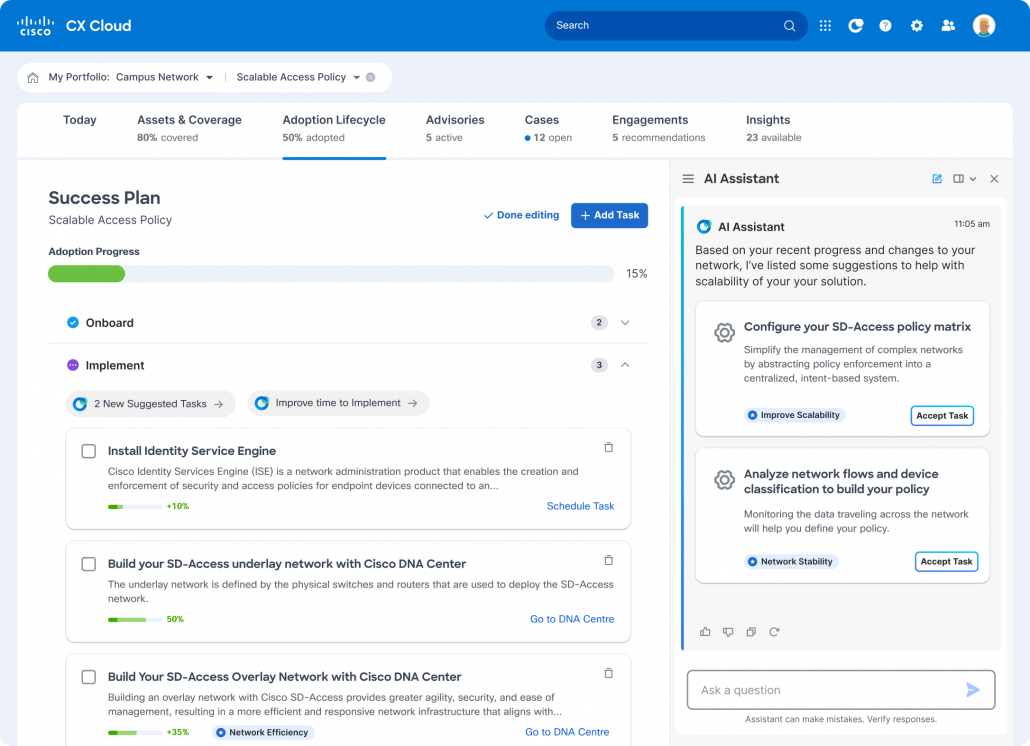The image size is (1030, 746).
Task: Open the apps grid icon in header
Action: click(825, 26)
